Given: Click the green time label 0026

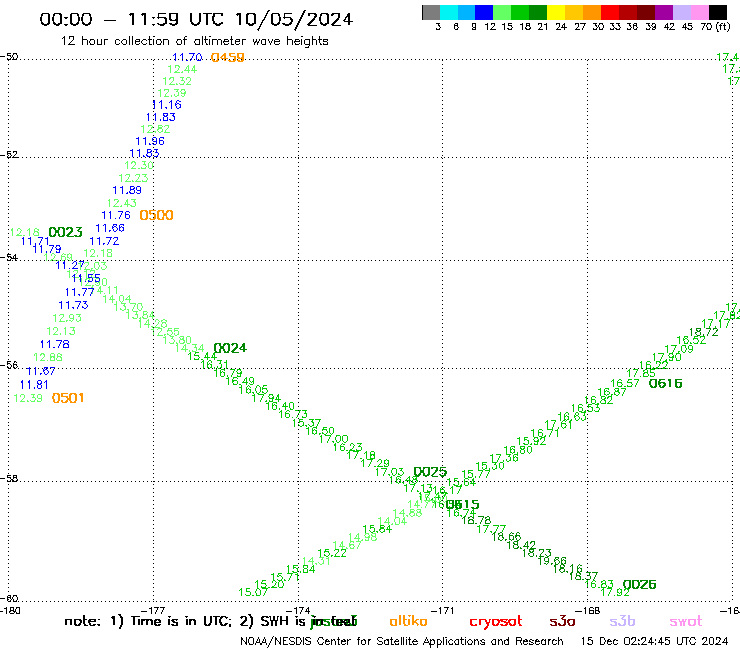Looking at the screenshot, I should [639, 584].
